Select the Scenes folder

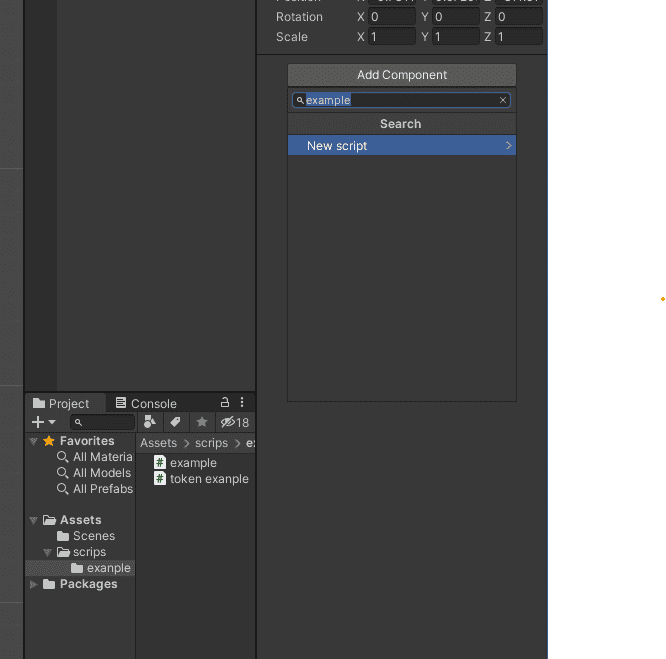coord(94,536)
